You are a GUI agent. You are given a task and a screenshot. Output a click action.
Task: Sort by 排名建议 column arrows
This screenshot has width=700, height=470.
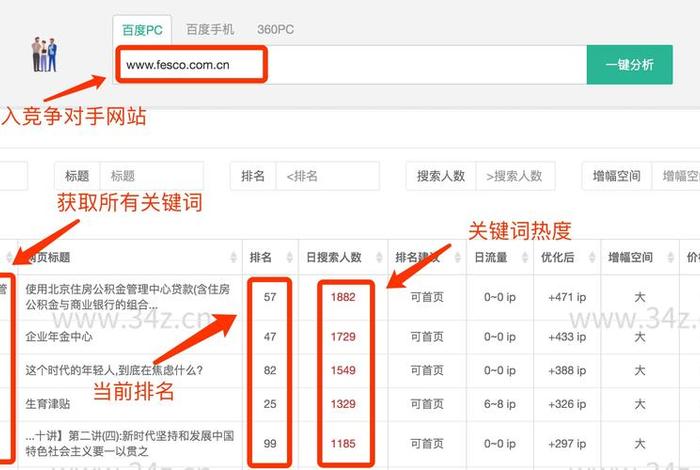point(457,257)
